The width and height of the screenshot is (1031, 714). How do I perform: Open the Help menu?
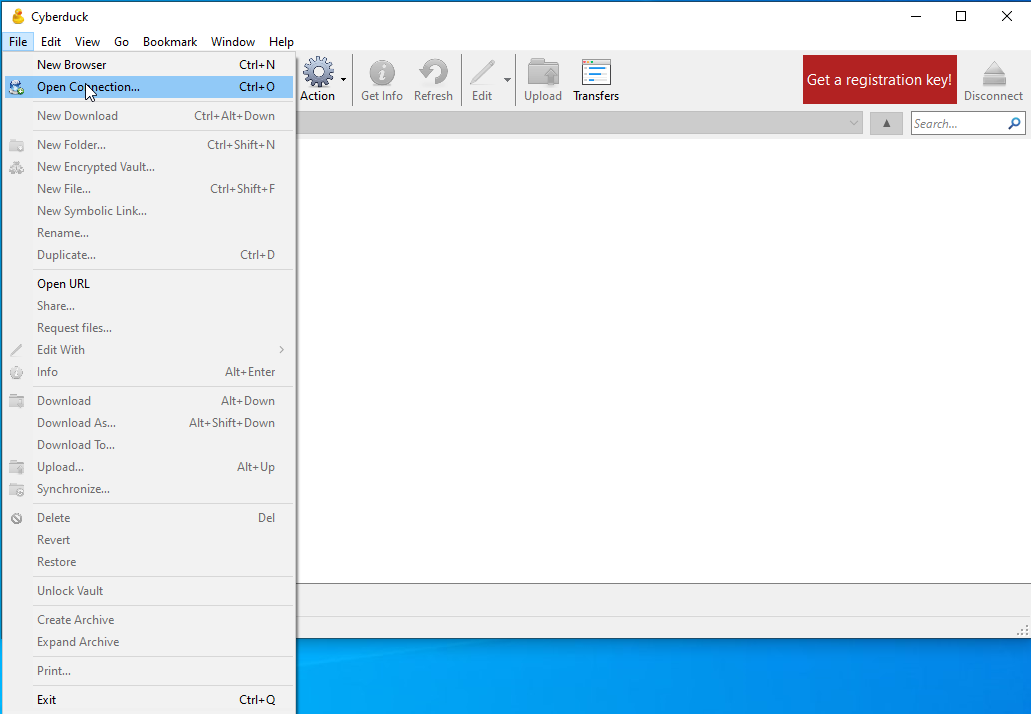pos(281,41)
